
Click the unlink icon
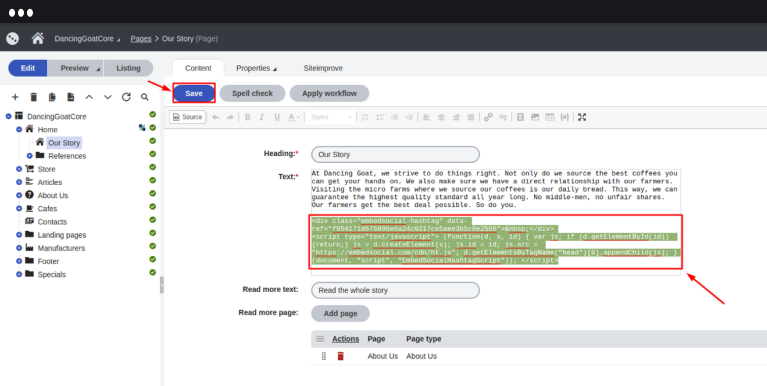coord(502,117)
